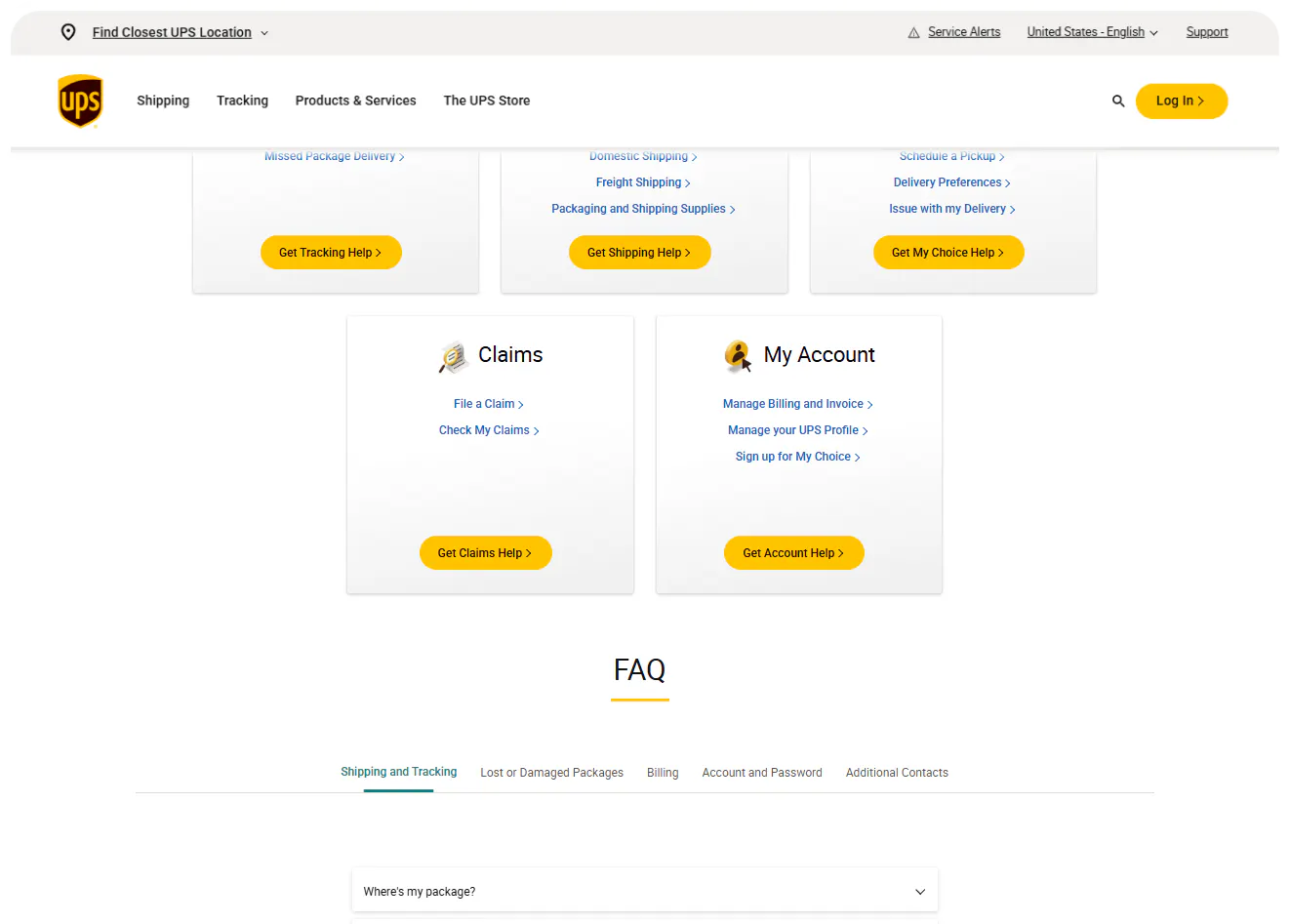The height and width of the screenshot is (924, 1290).
Task: Click the location pin icon
Action: 68,32
